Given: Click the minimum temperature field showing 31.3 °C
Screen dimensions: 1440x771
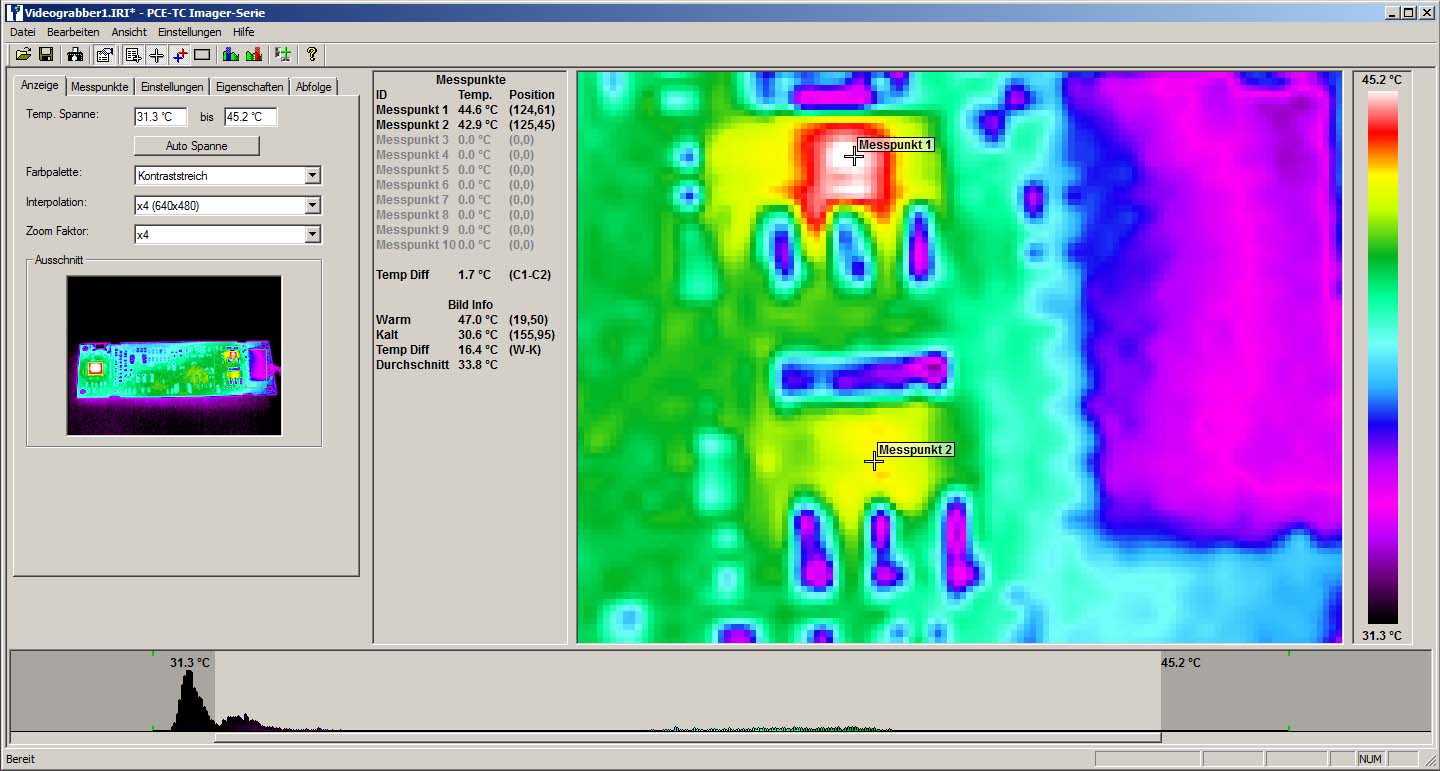Looking at the screenshot, I should 160,117.
